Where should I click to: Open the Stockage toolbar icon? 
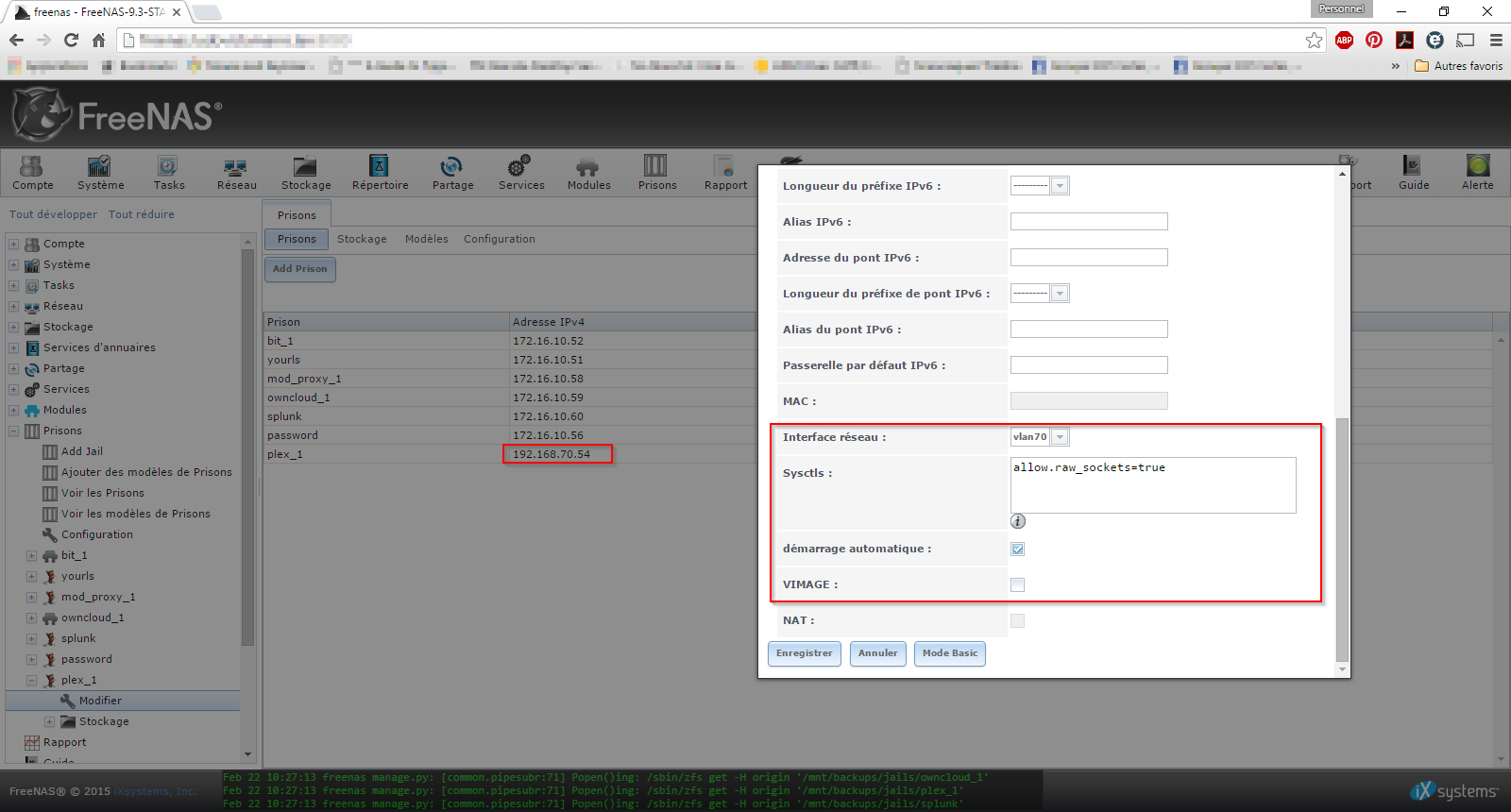(x=306, y=173)
